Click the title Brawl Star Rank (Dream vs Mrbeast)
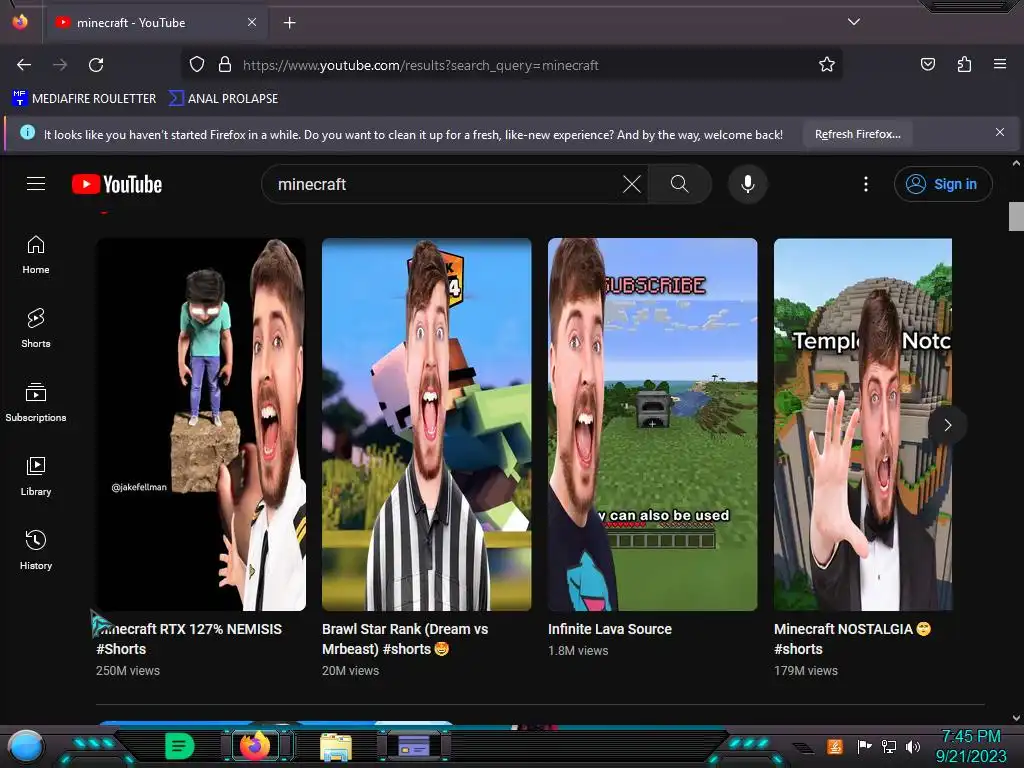The height and width of the screenshot is (768, 1024). (405, 639)
